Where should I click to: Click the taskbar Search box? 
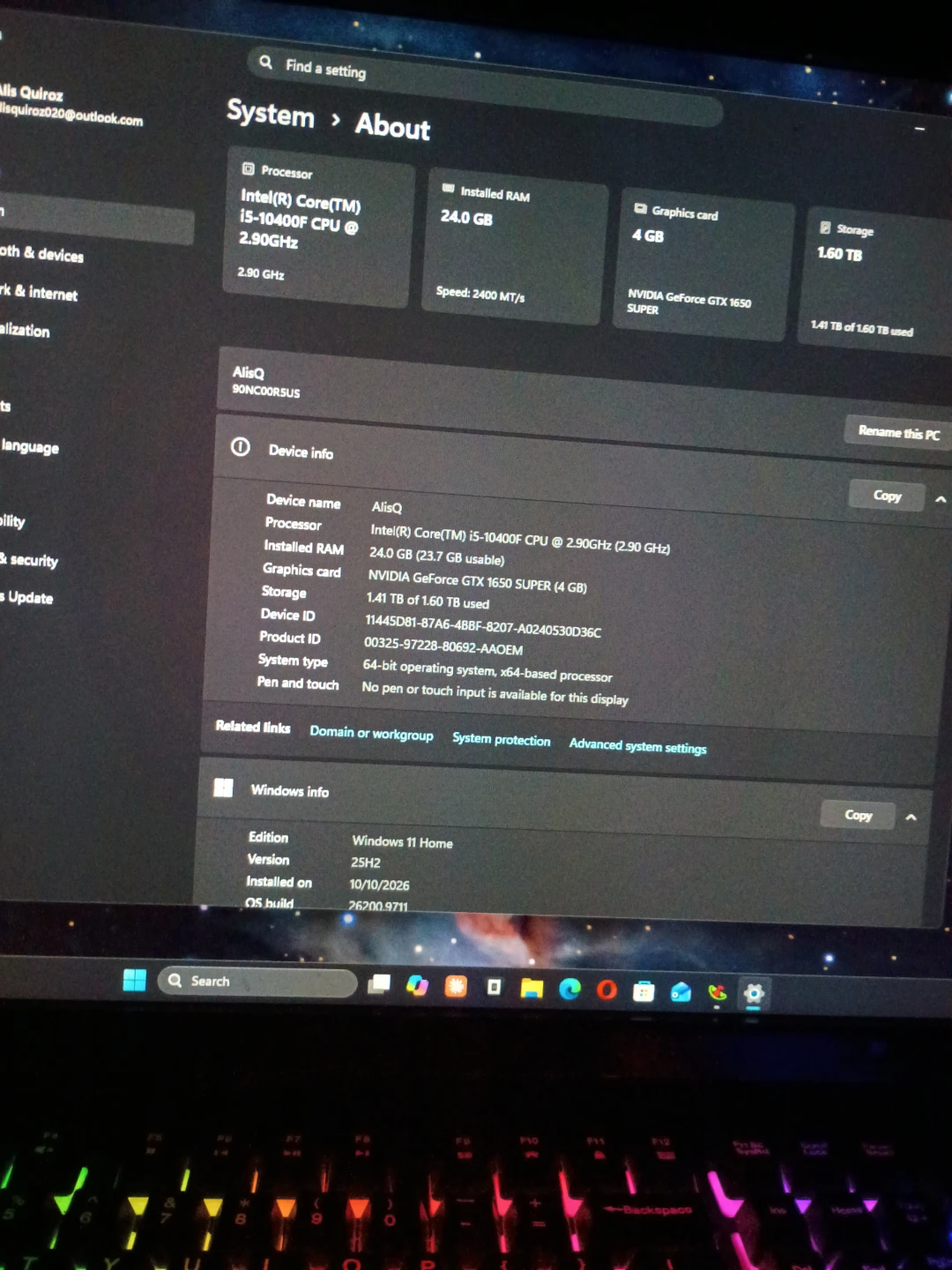click(x=257, y=982)
